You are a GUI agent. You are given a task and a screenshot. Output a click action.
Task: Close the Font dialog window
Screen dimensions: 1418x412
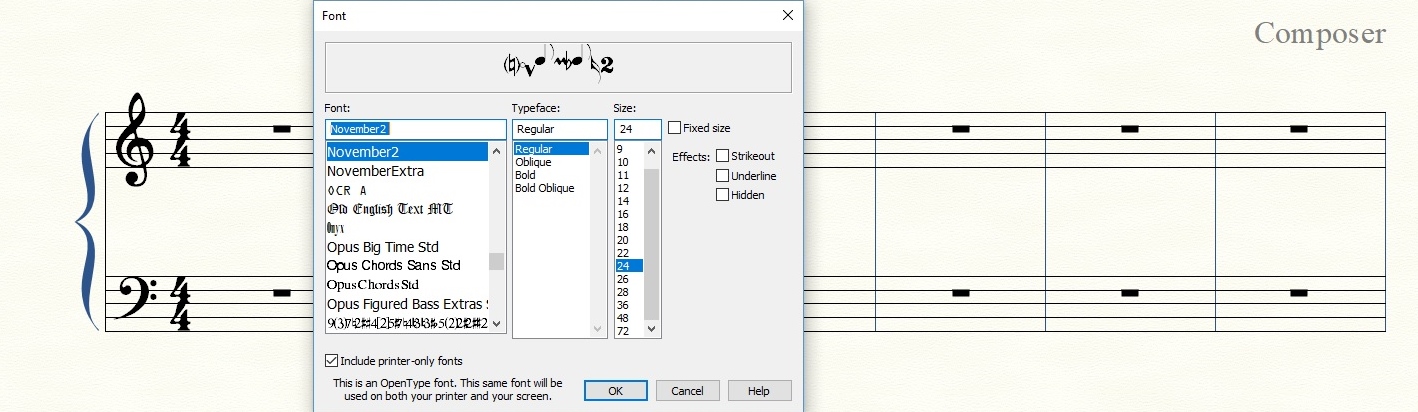tap(788, 16)
